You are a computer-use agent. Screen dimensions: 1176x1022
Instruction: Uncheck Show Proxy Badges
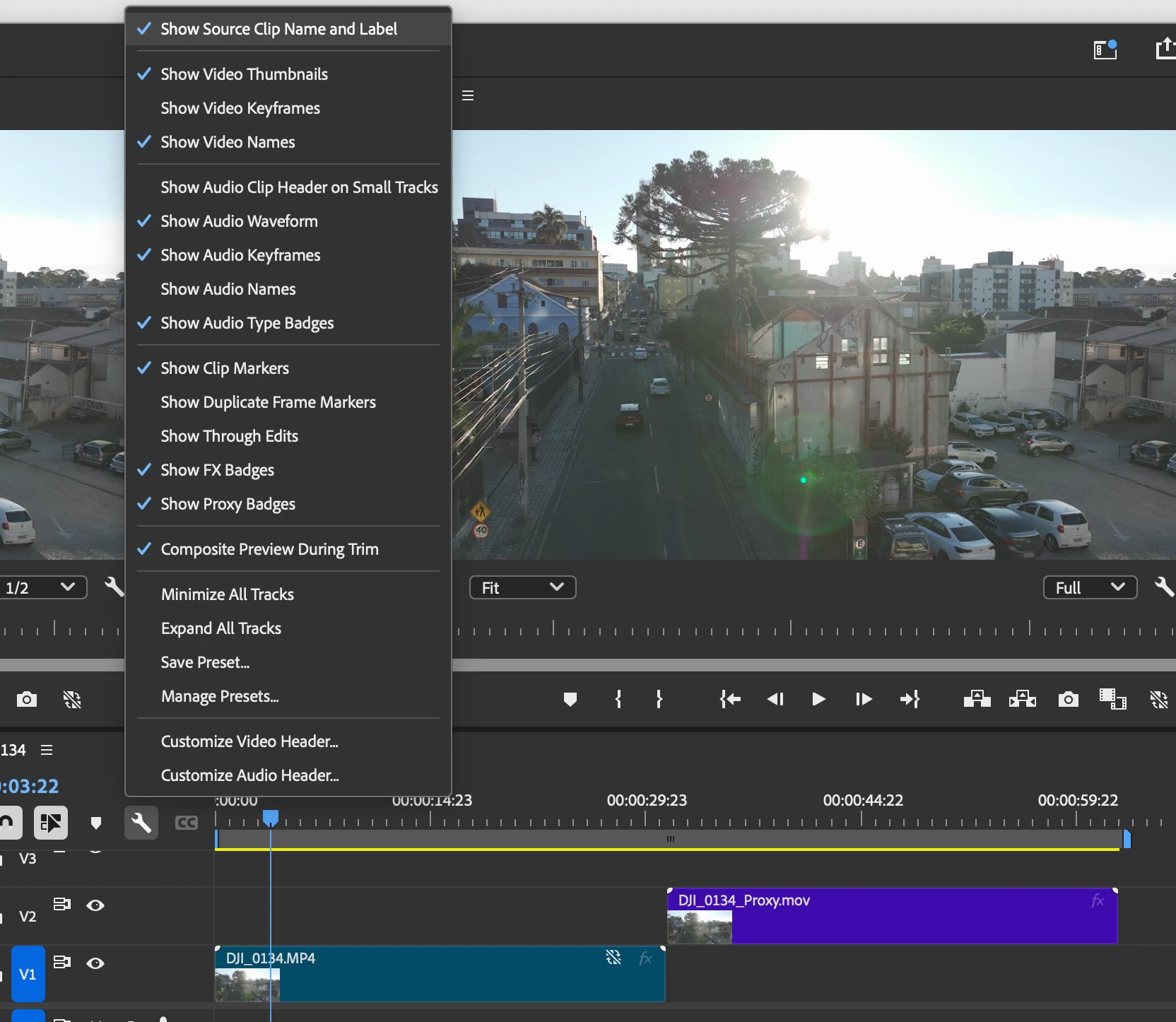coord(228,504)
